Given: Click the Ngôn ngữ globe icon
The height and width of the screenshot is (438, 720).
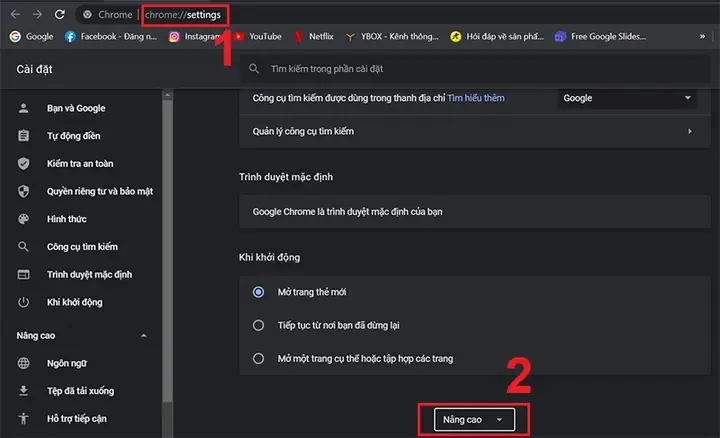Looking at the screenshot, I should [23, 363].
